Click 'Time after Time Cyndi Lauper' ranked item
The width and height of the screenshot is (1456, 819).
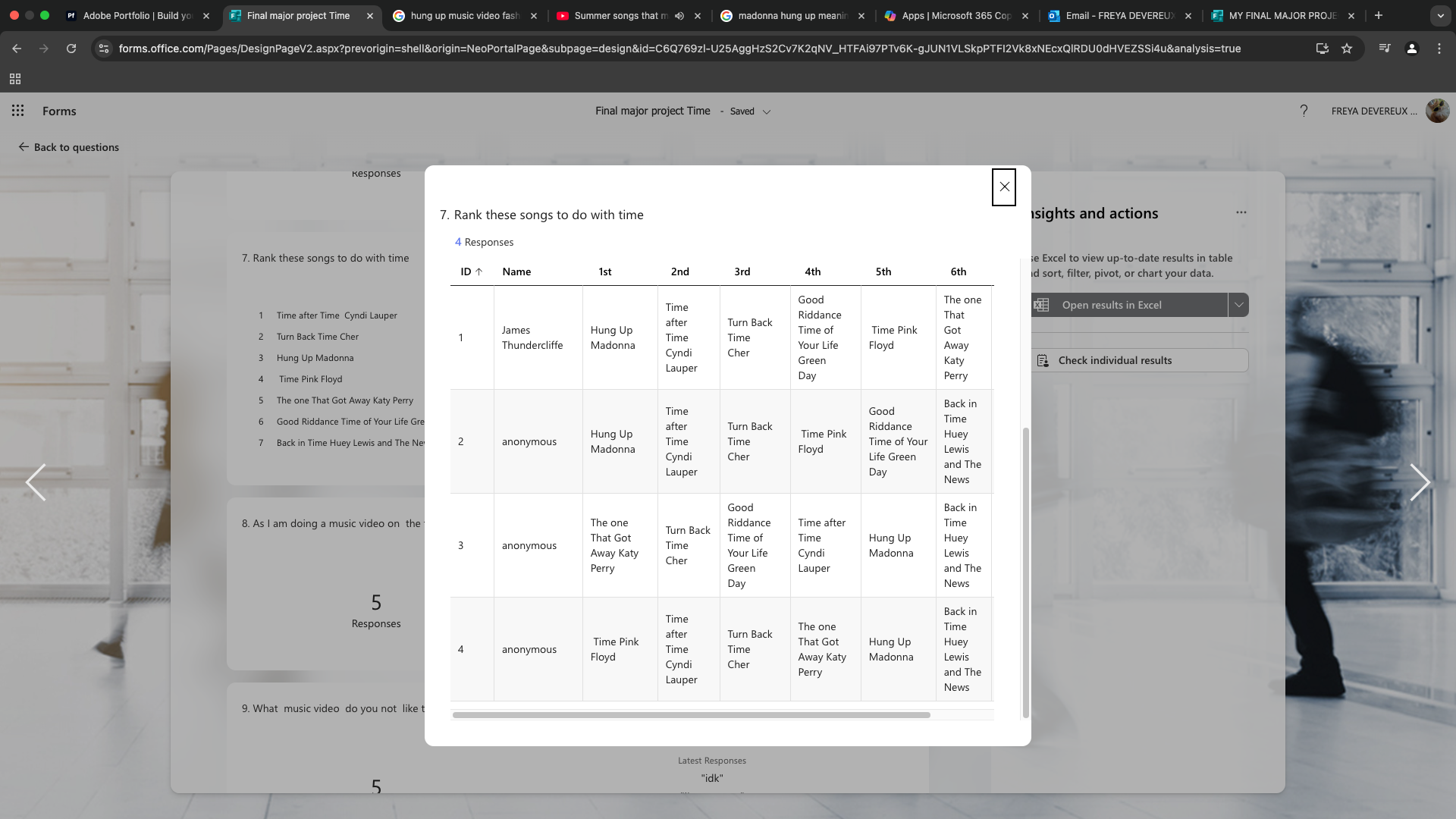tap(337, 315)
